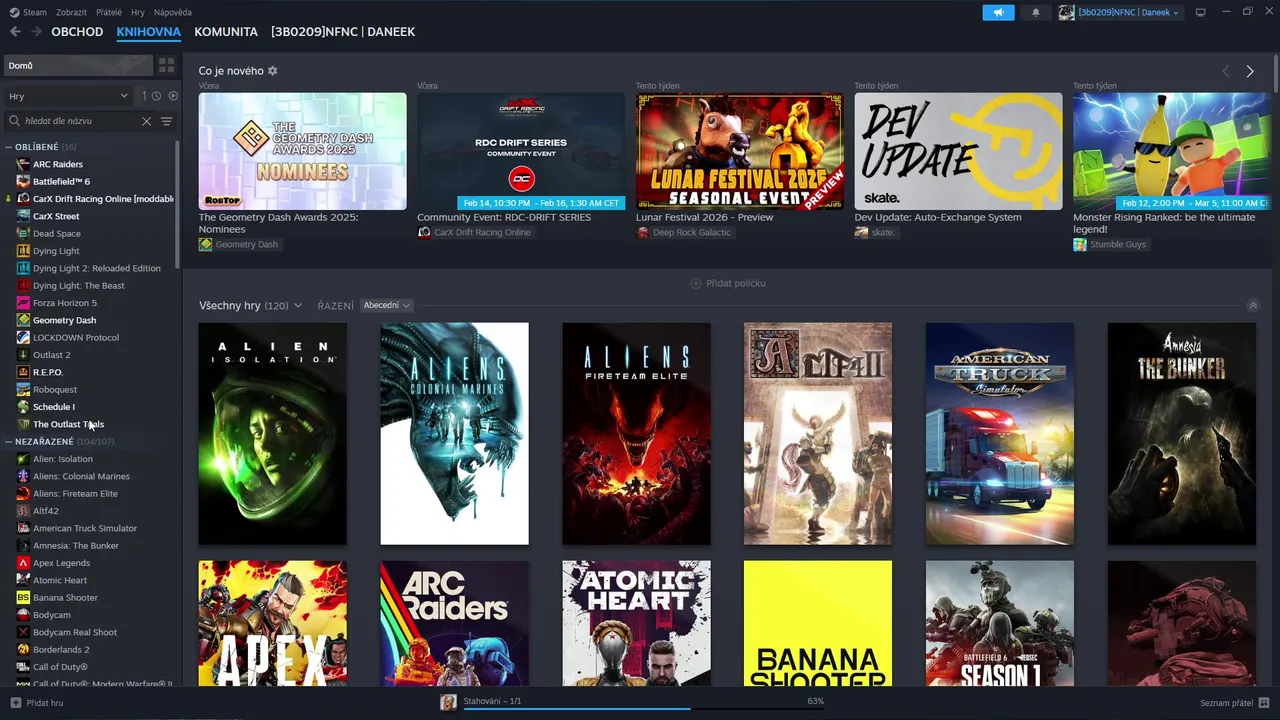Sort sidebar by recent activity clock icon
This screenshot has width=1280, height=720.
pyautogui.click(x=157, y=96)
